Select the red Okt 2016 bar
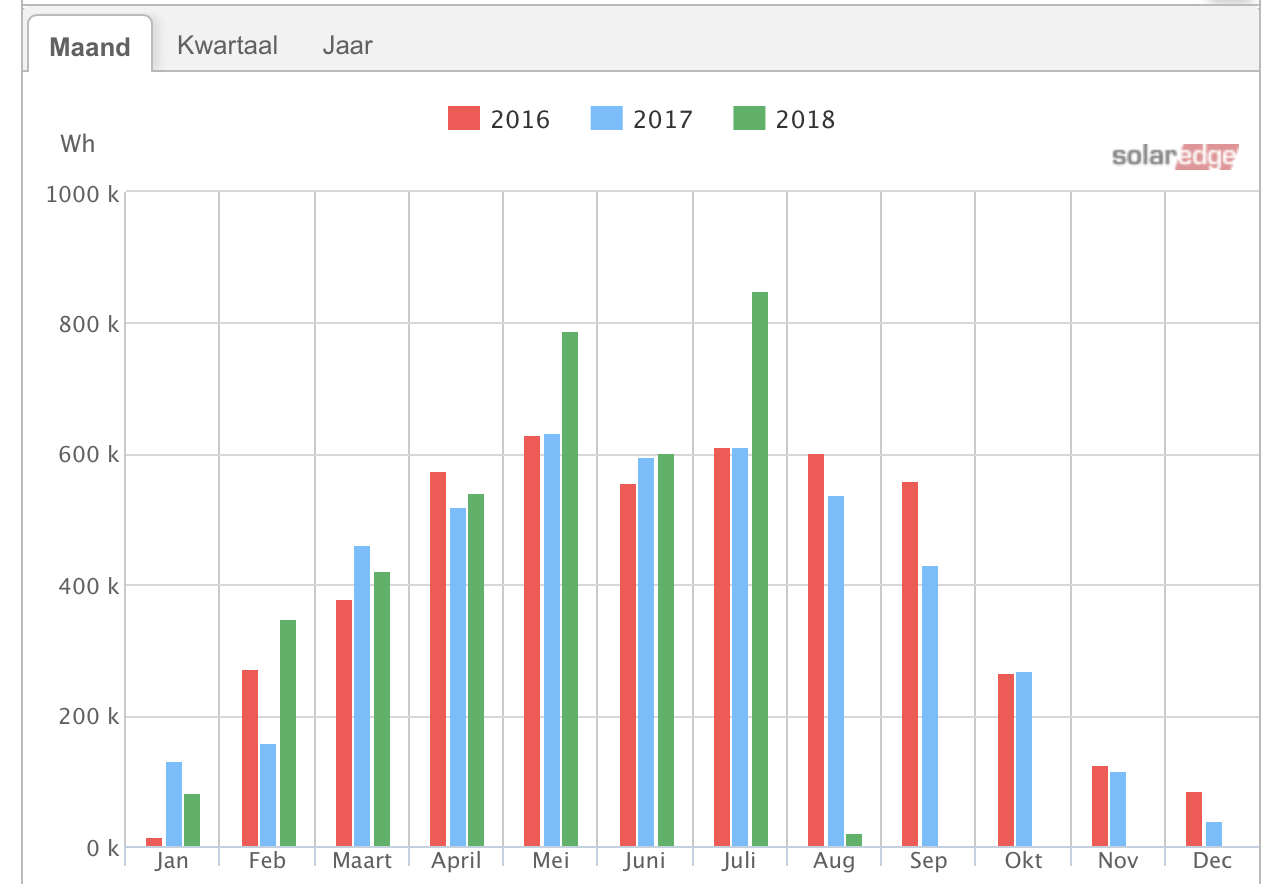Viewport: 1280px width, 884px height. [x=1006, y=760]
